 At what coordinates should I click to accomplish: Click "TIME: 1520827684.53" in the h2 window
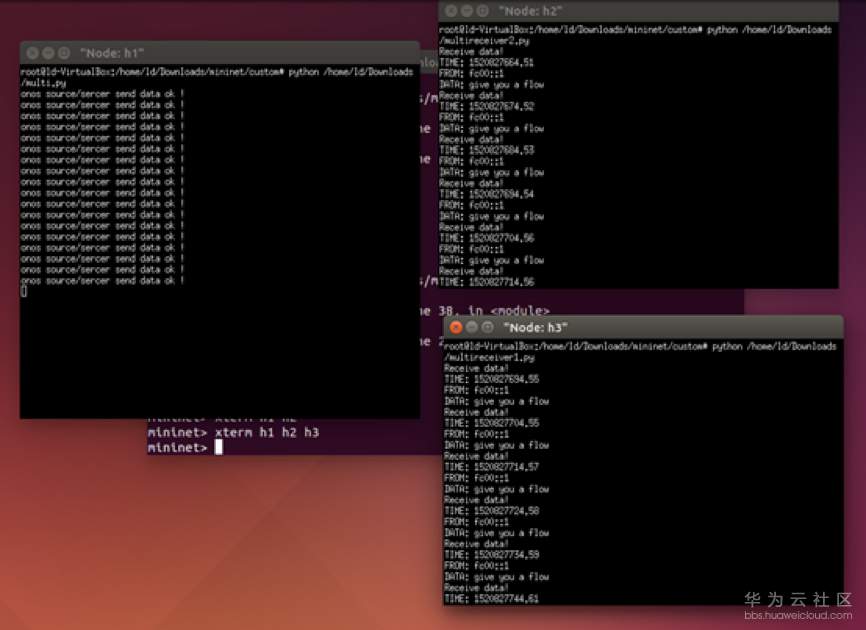pos(487,150)
